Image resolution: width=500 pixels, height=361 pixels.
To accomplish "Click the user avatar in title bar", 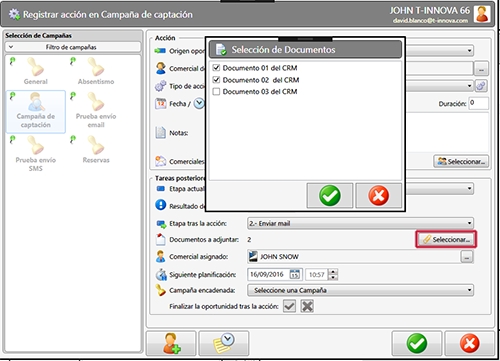I will click(x=482, y=14).
